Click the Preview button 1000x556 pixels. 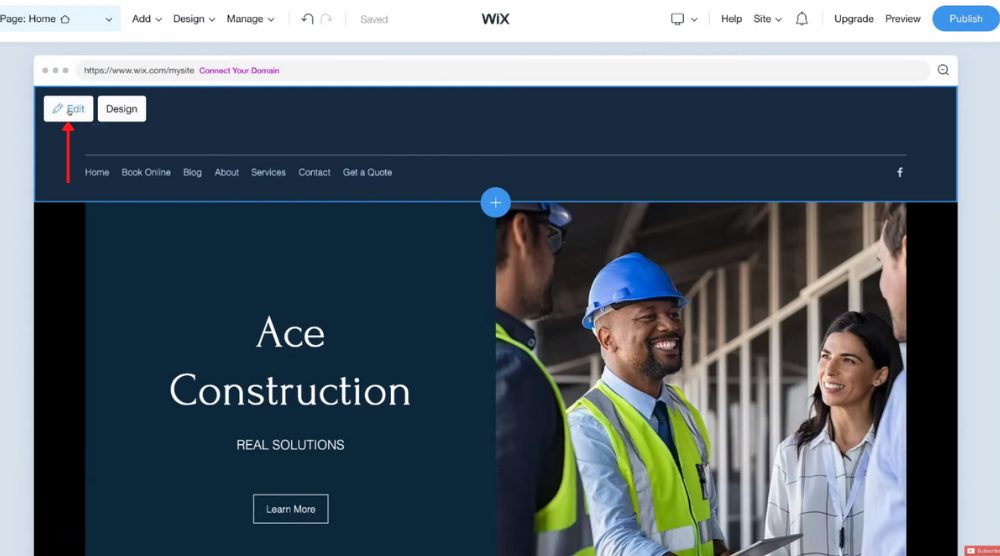click(x=902, y=19)
